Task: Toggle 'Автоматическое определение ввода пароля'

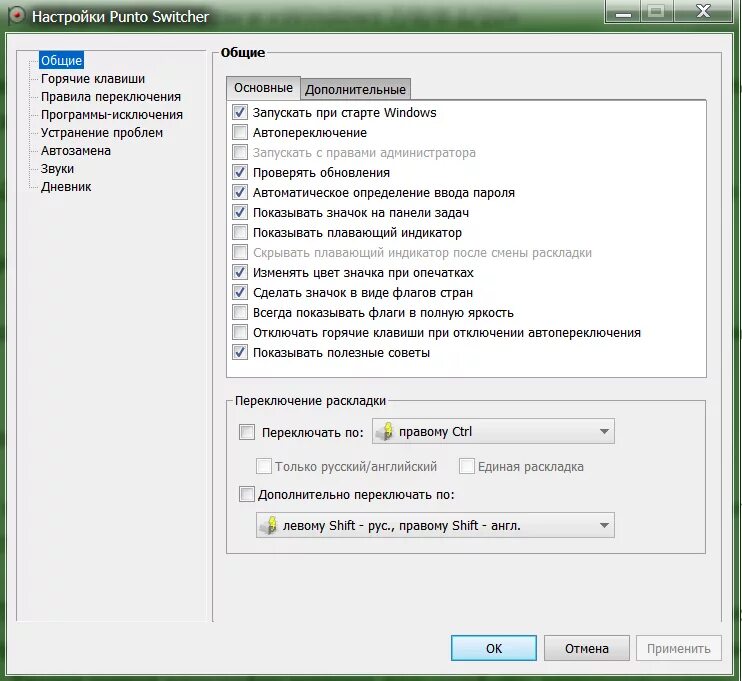Action: [x=240, y=192]
